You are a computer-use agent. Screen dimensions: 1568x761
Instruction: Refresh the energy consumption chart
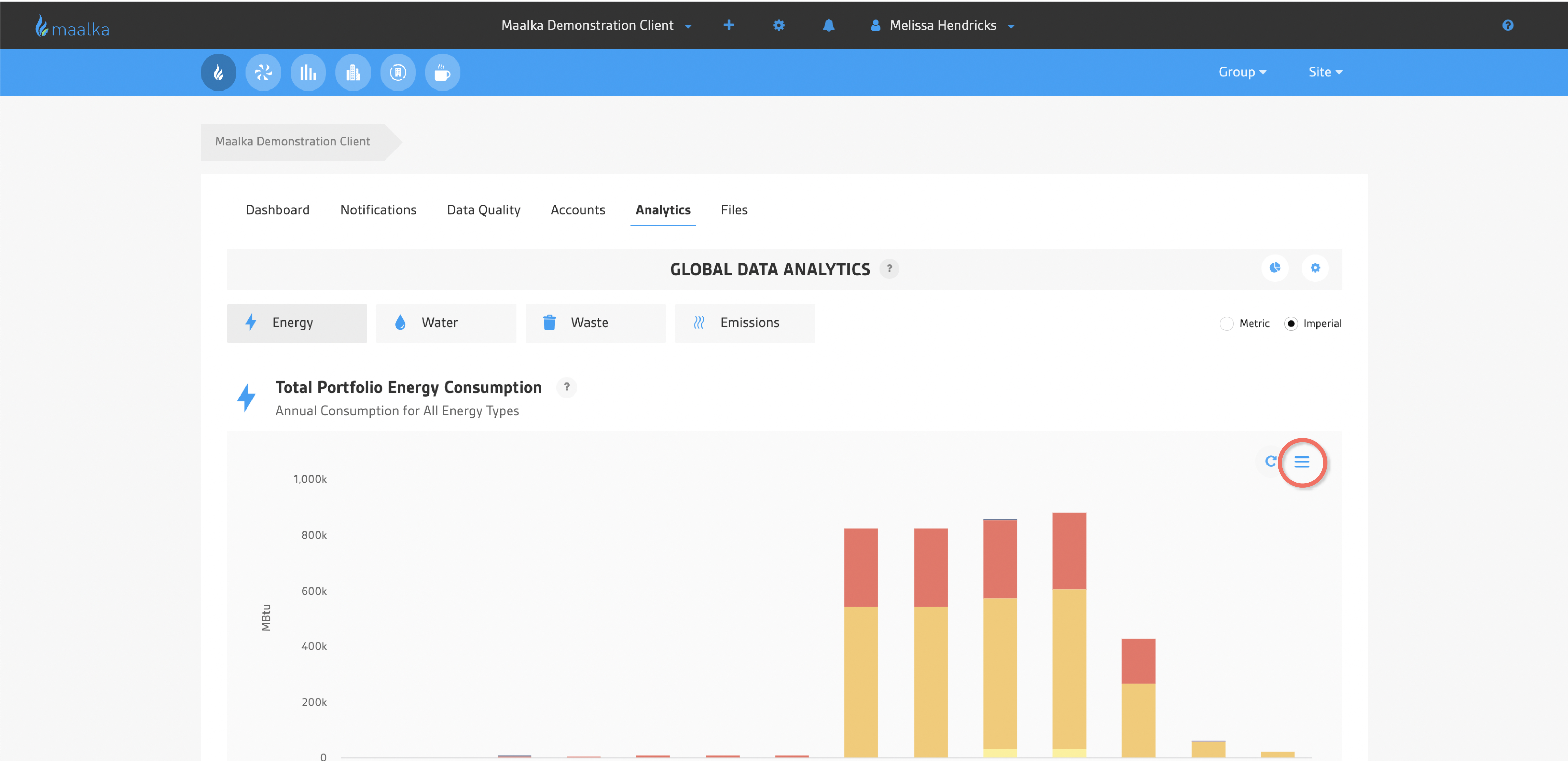point(1270,461)
